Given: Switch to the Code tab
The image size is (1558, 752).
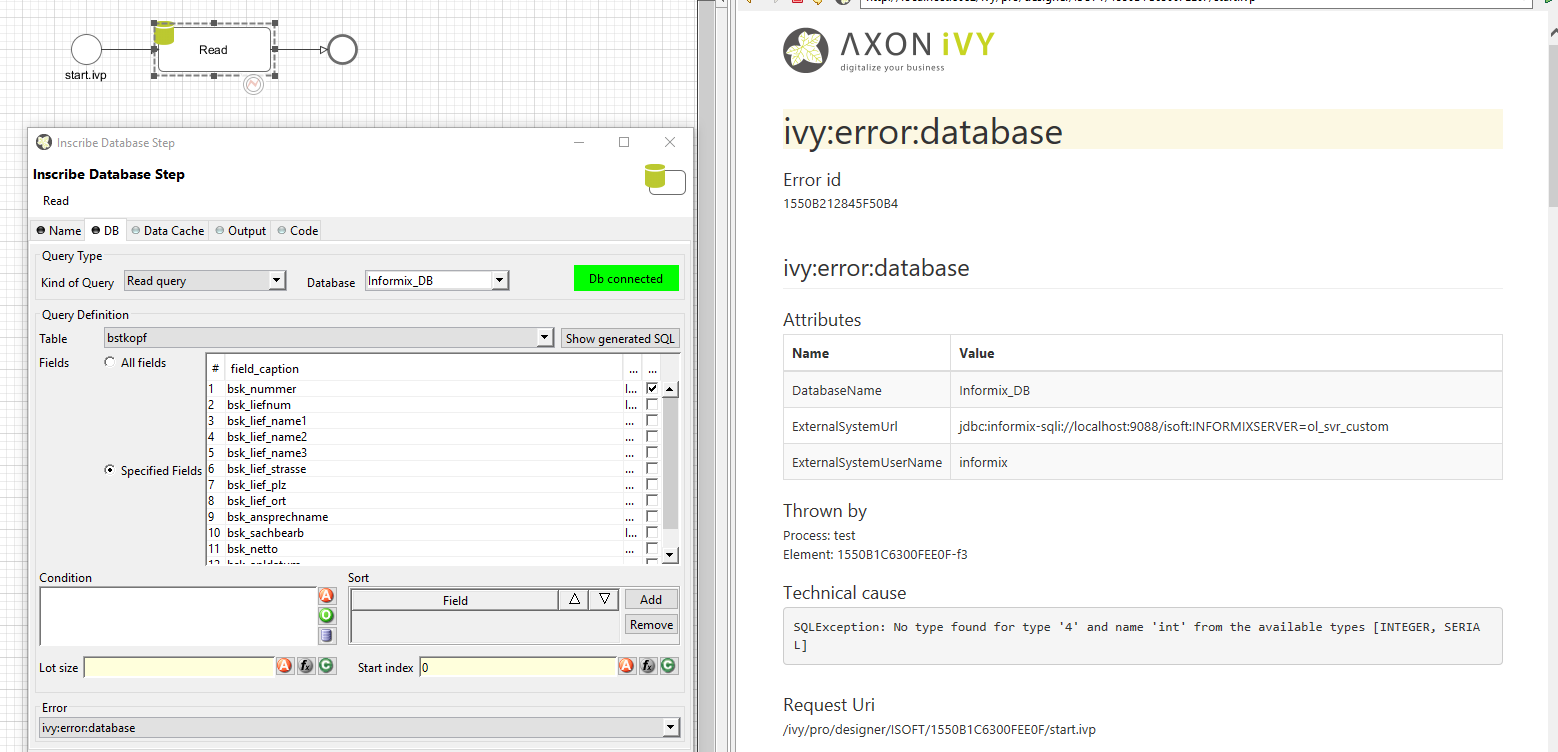Looking at the screenshot, I should (297, 230).
